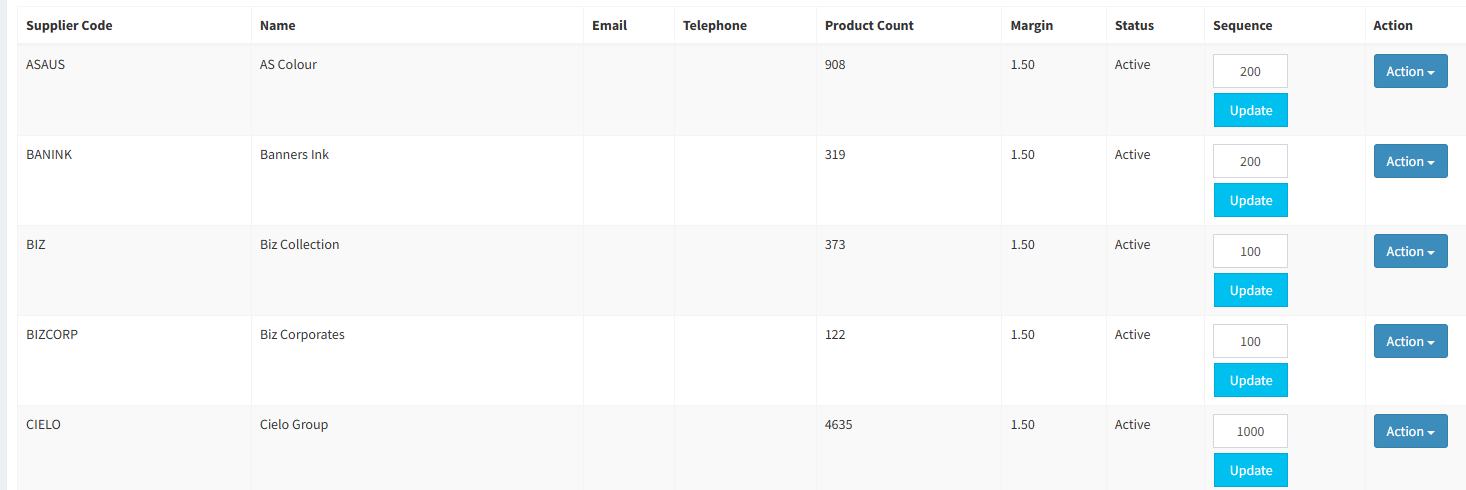This screenshot has height=490, width=1466.
Task: Expand Action menu for Biz Collection
Action: point(1410,251)
